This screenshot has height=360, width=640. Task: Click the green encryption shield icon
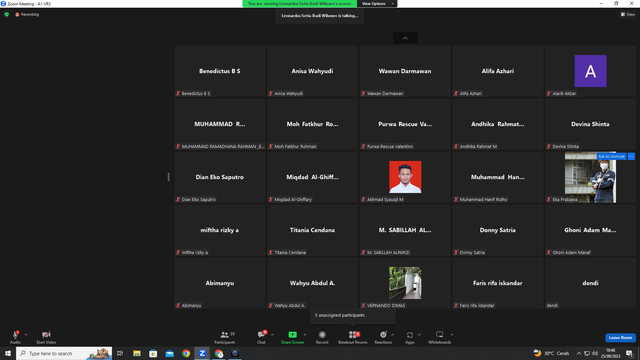[x=7, y=14]
